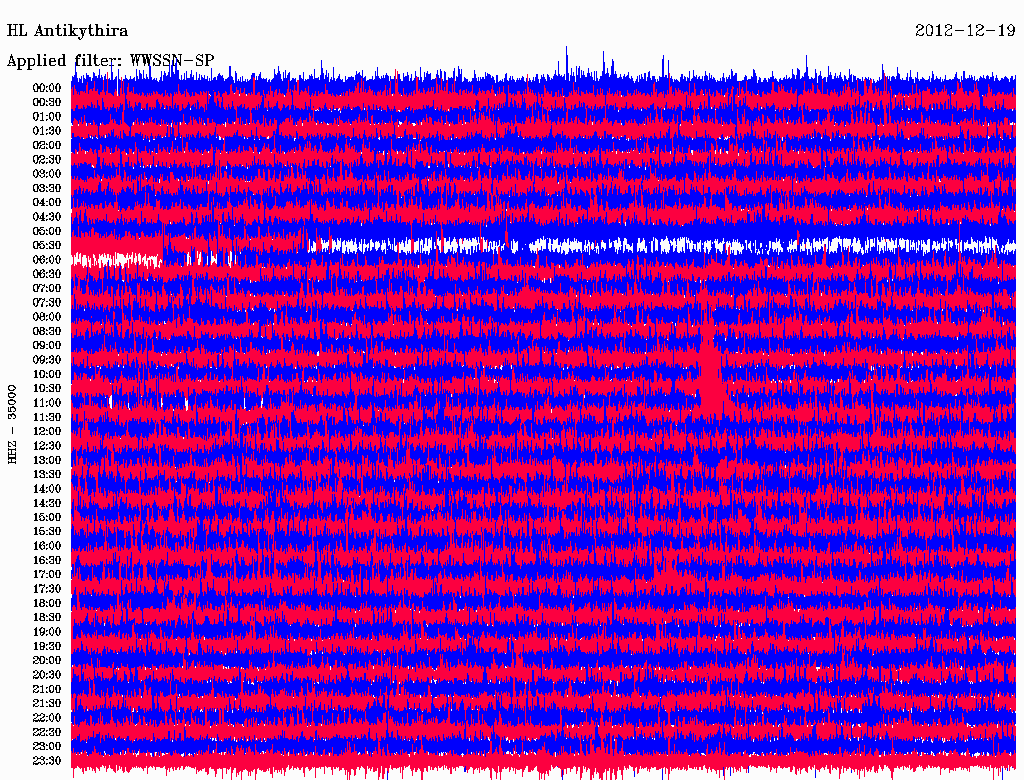Select the 20:30 time label
Screen dimensions: 1024x780
coord(47,674)
